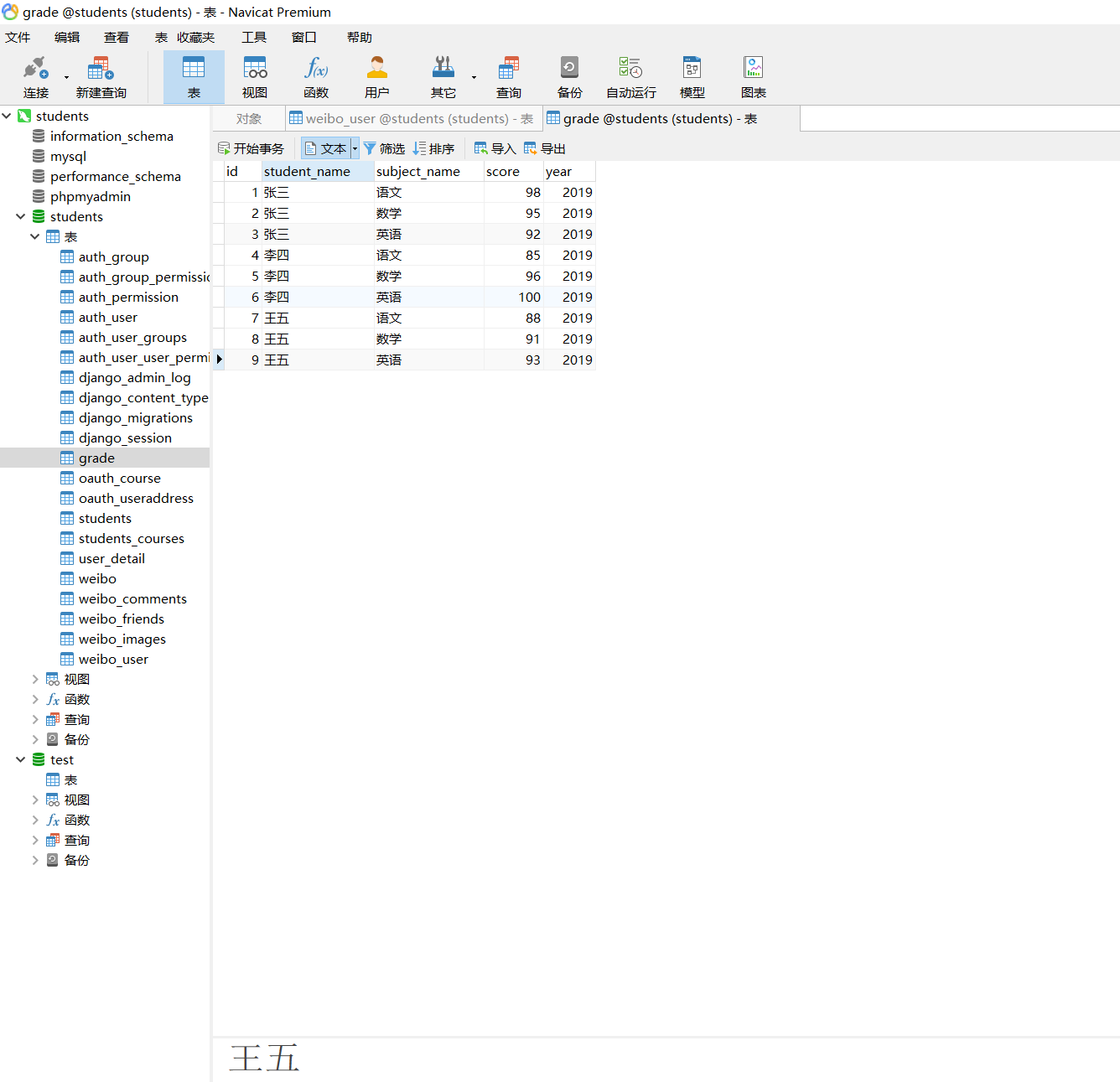Expand the 视图 node under students
This screenshot has width=1120, height=1082.
pyautogui.click(x=35, y=679)
